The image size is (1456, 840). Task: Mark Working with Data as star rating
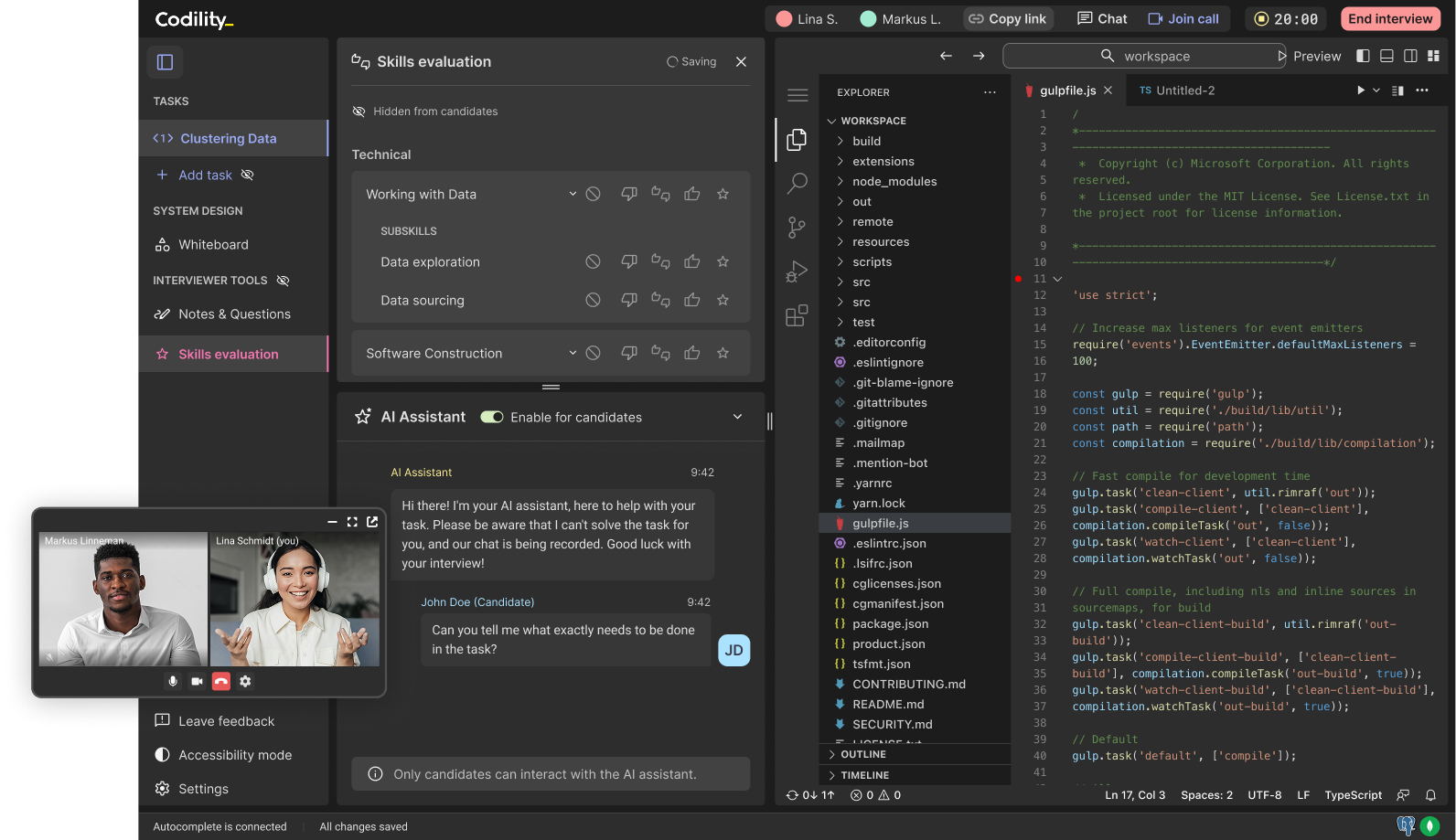click(723, 194)
